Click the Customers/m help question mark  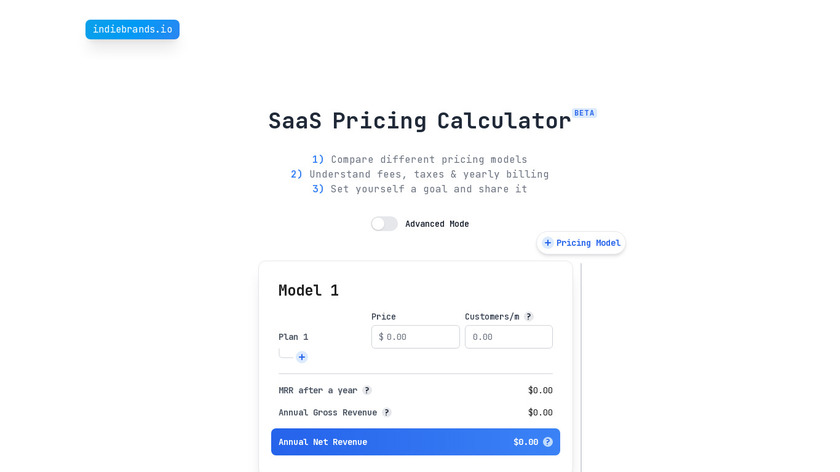529,317
